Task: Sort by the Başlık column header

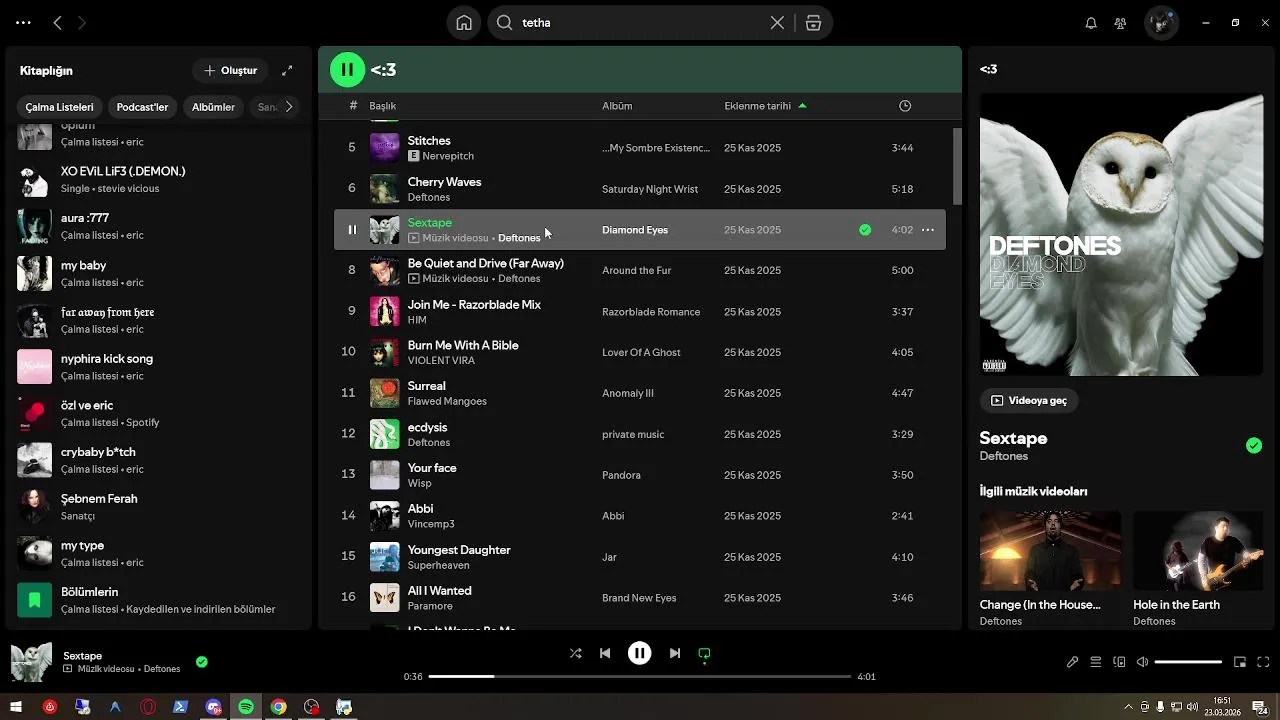Action: coord(383,106)
